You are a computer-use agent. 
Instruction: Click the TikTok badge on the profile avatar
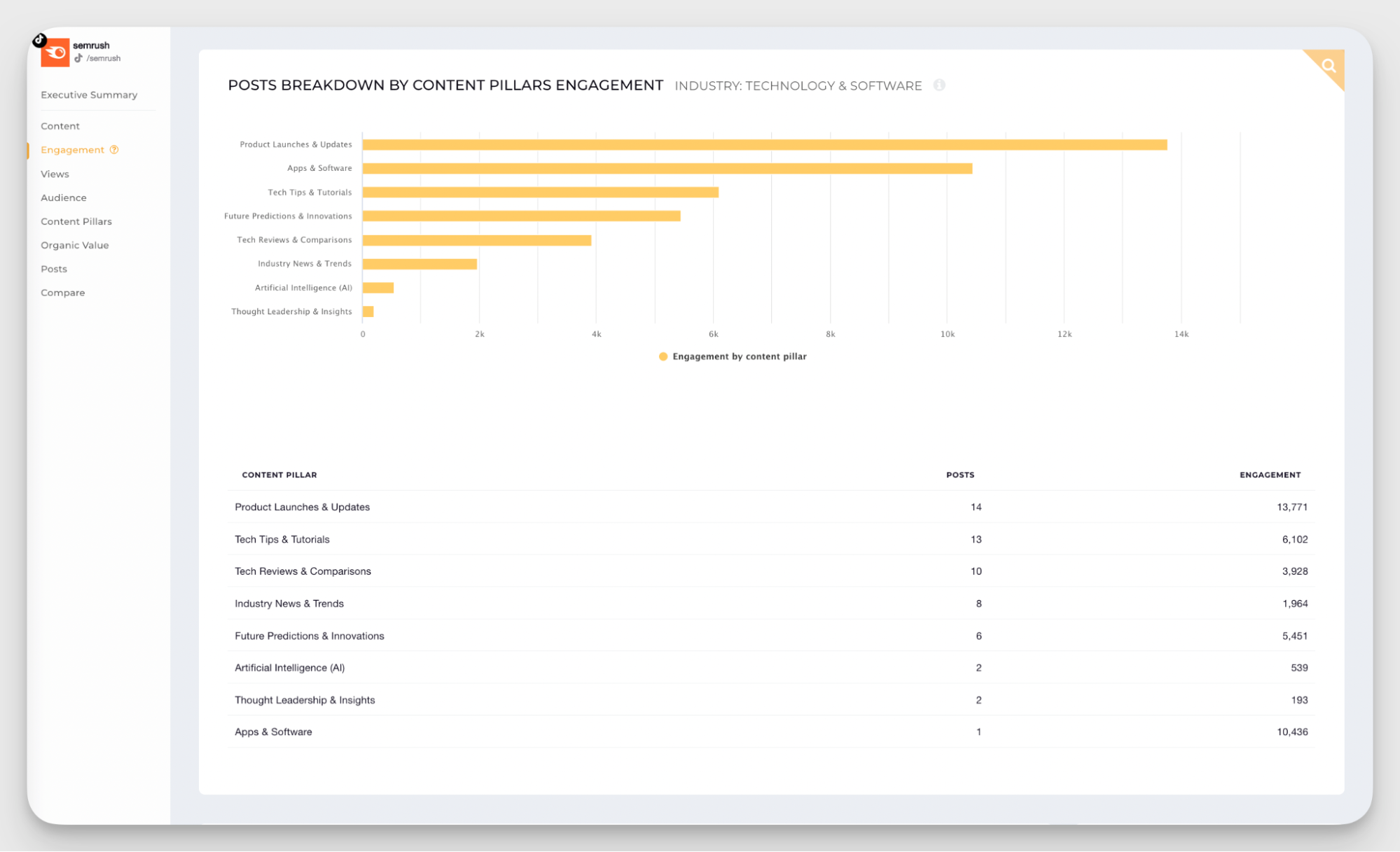tap(40, 41)
